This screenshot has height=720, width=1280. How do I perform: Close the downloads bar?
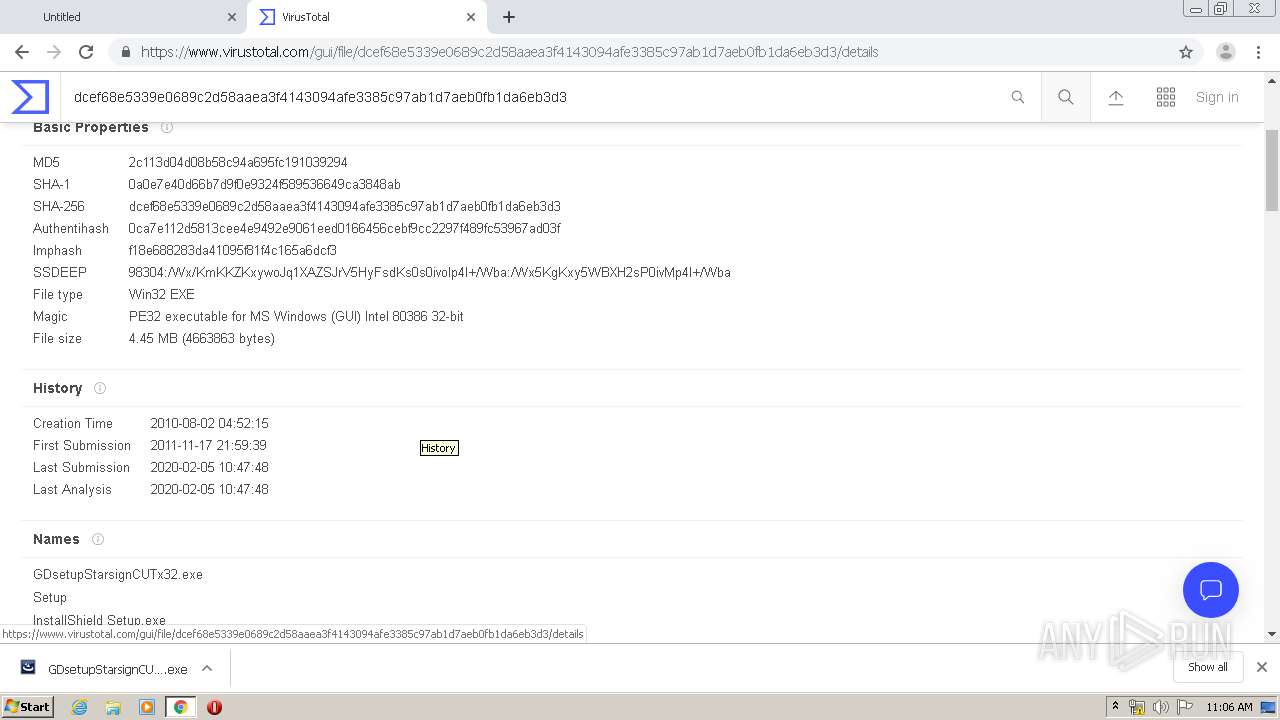point(1262,667)
